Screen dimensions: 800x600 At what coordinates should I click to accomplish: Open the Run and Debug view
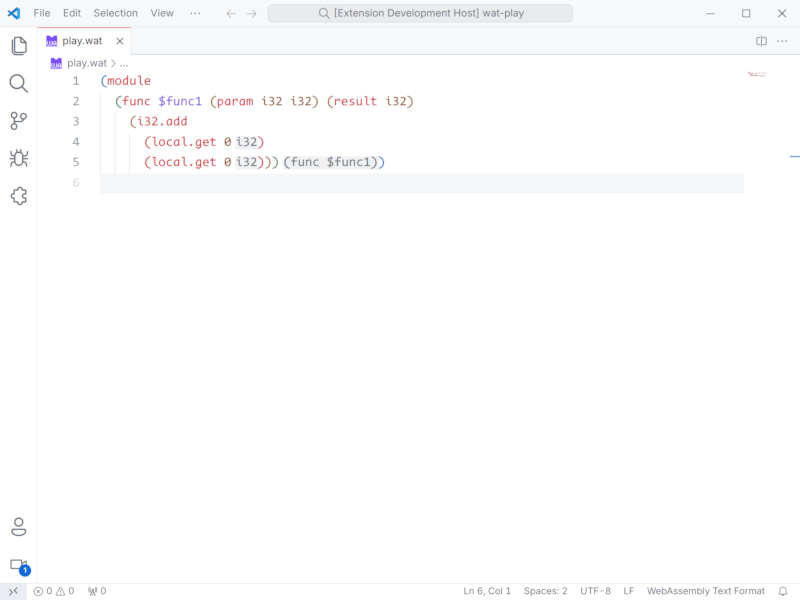pyautogui.click(x=18, y=158)
